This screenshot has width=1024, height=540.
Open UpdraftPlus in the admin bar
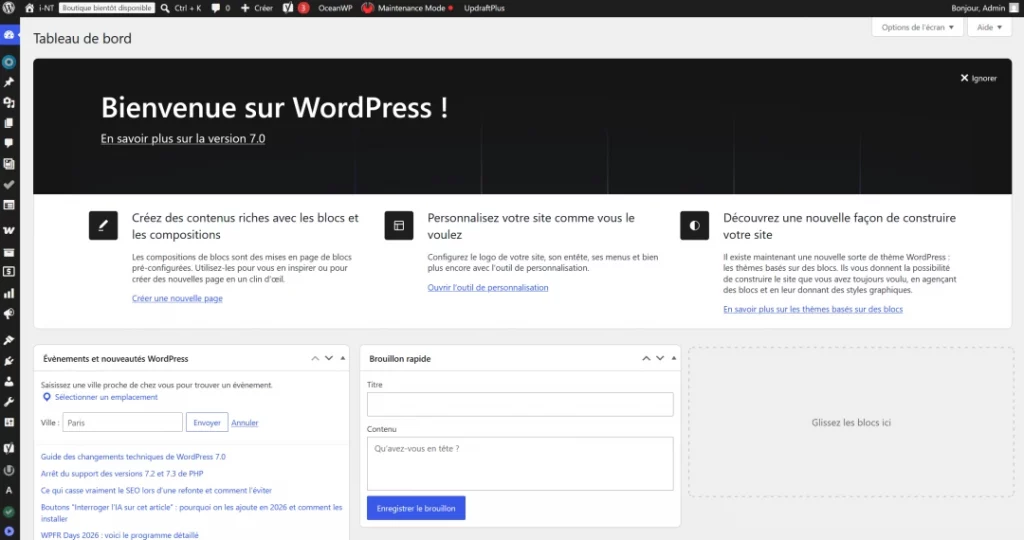(x=484, y=8)
